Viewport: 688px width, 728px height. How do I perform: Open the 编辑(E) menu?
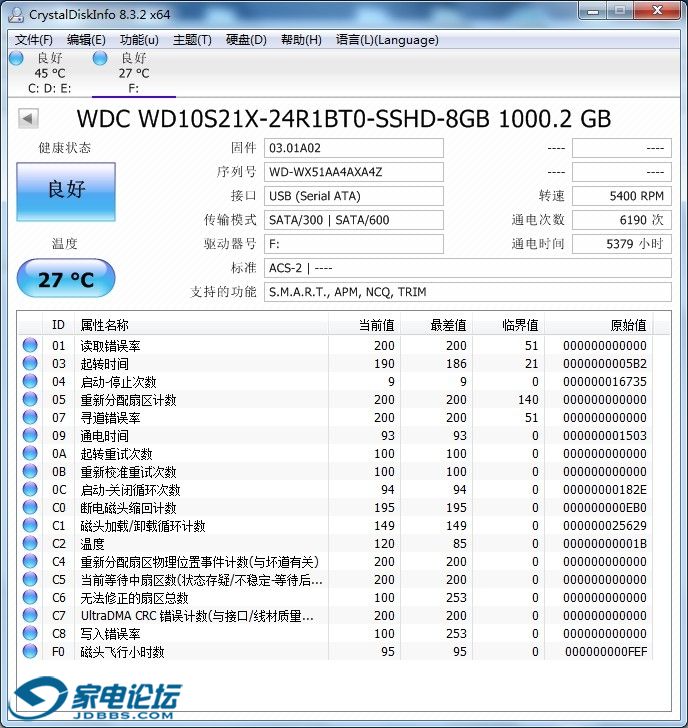[86, 40]
